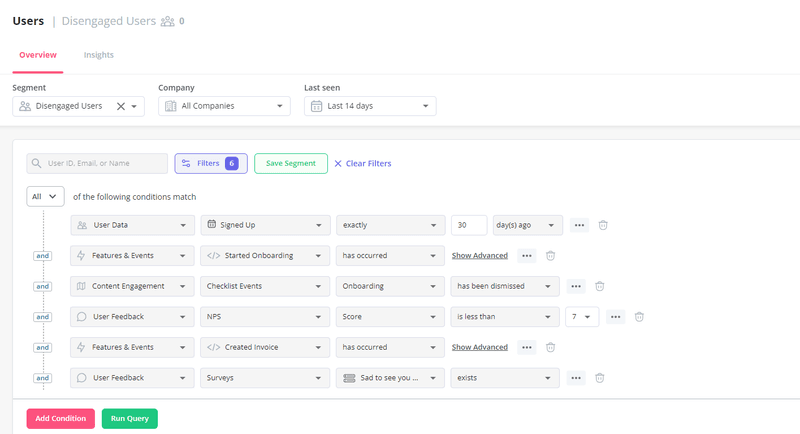Image resolution: width=800 pixels, height=434 pixels.
Task: Toggle the last 'and' connector before Surveys
Action: pos(42,378)
